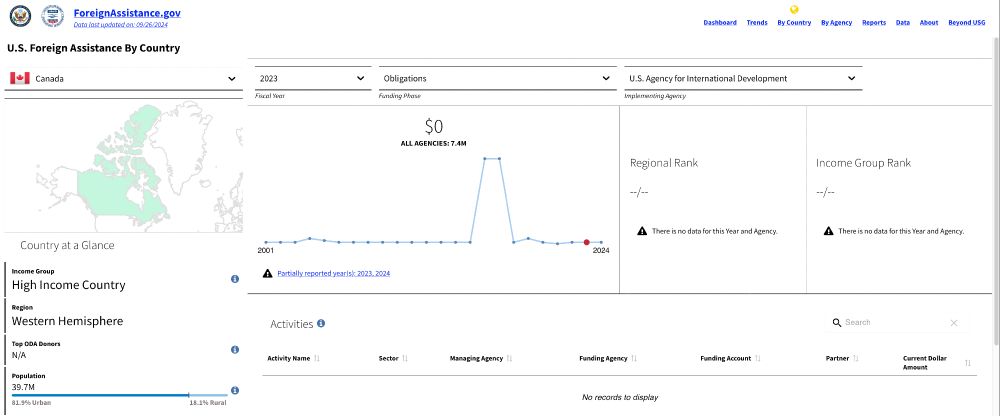Click the Funding Account column header
Viewport: 1000px width, 416px height.
726,359
